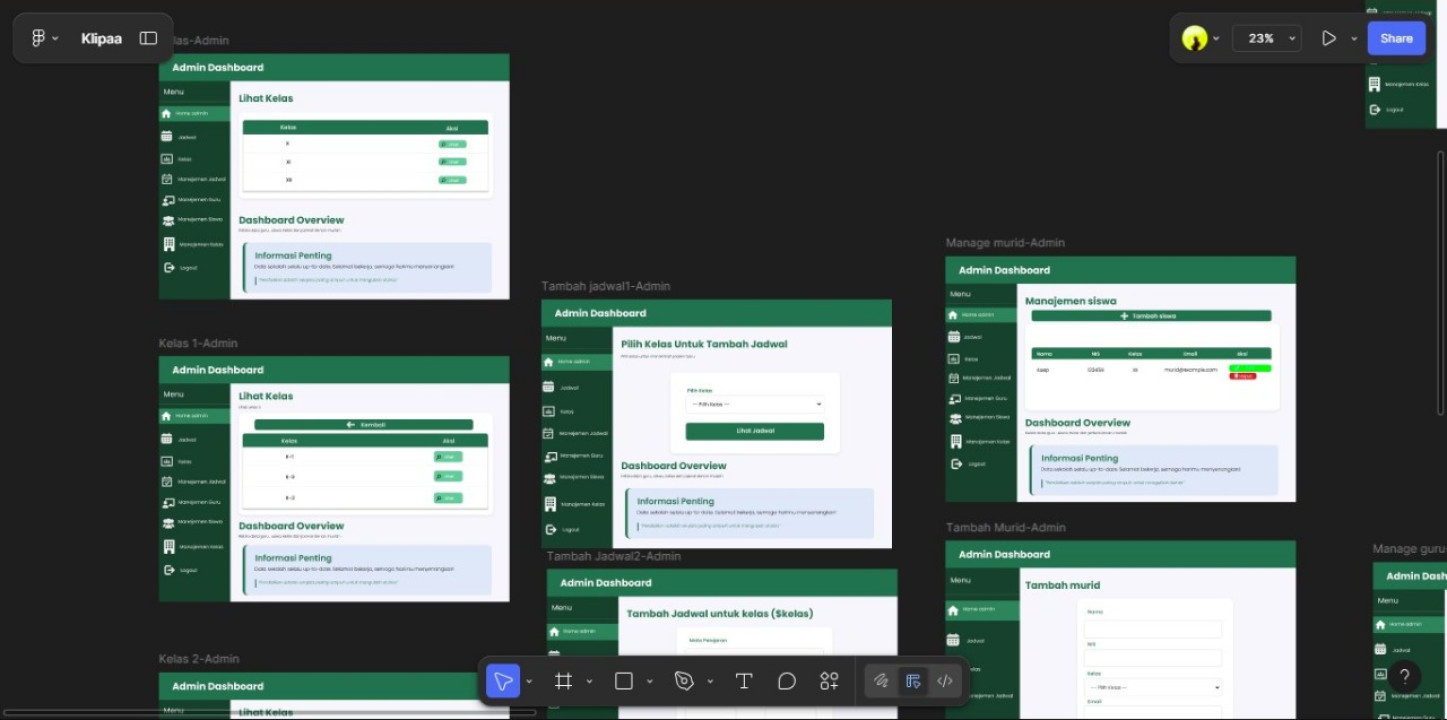Toggle the sidebar panel visibility
1447x720 pixels.
click(x=148, y=38)
